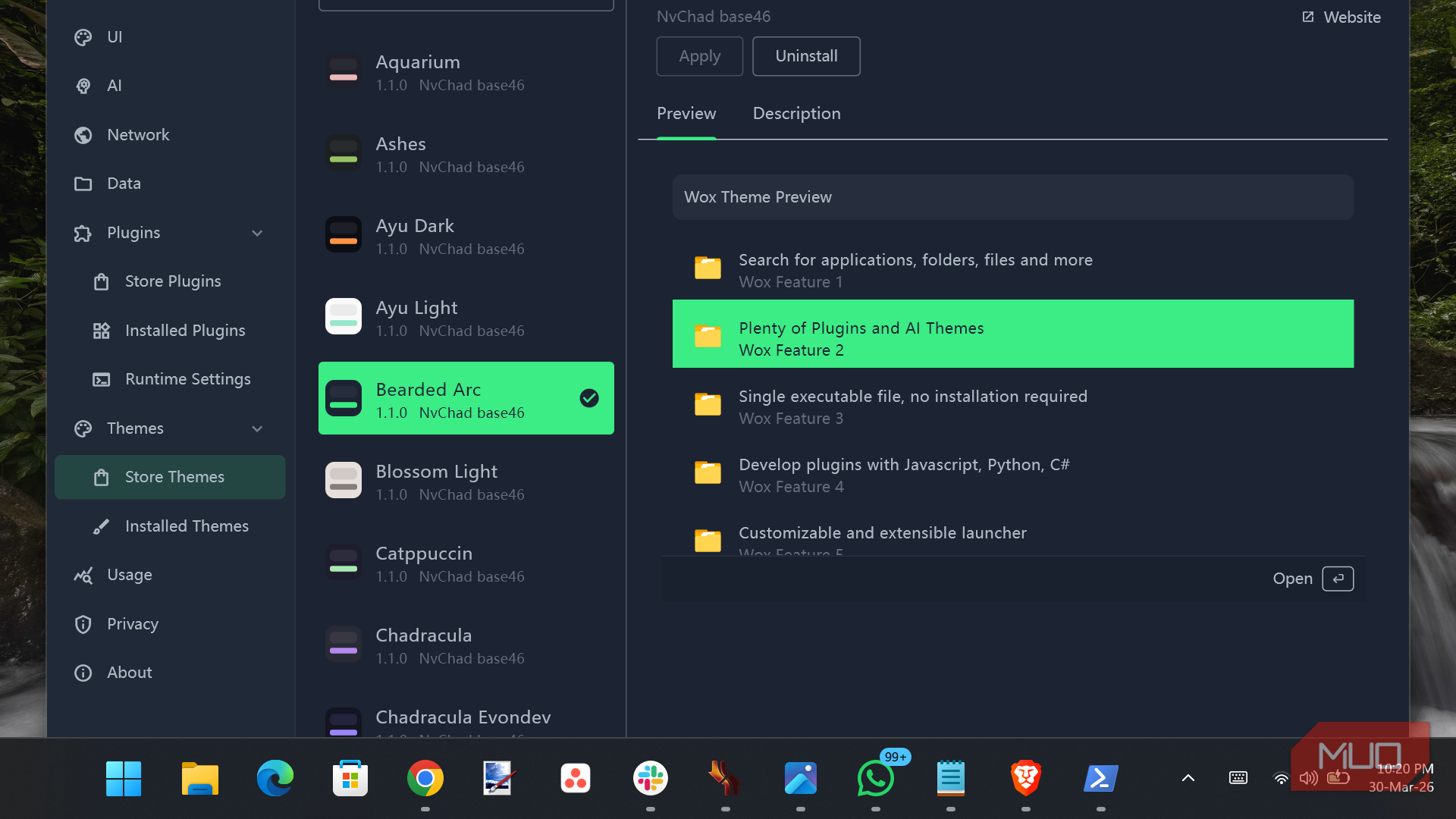The width and height of the screenshot is (1456, 819).
Task: Click the Apply button
Action: (699, 56)
